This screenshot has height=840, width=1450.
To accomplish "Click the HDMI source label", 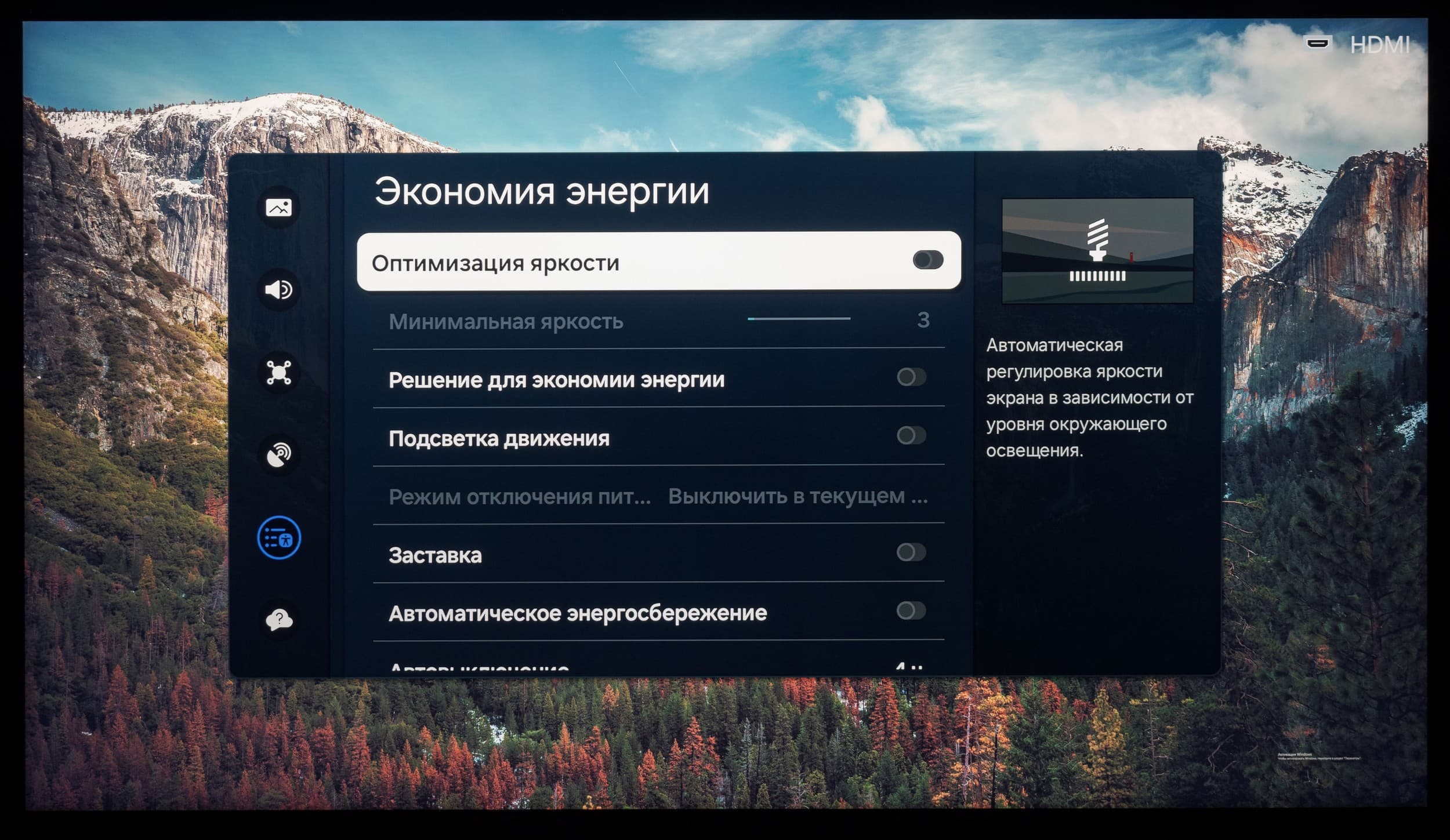I will tap(1379, 45).
